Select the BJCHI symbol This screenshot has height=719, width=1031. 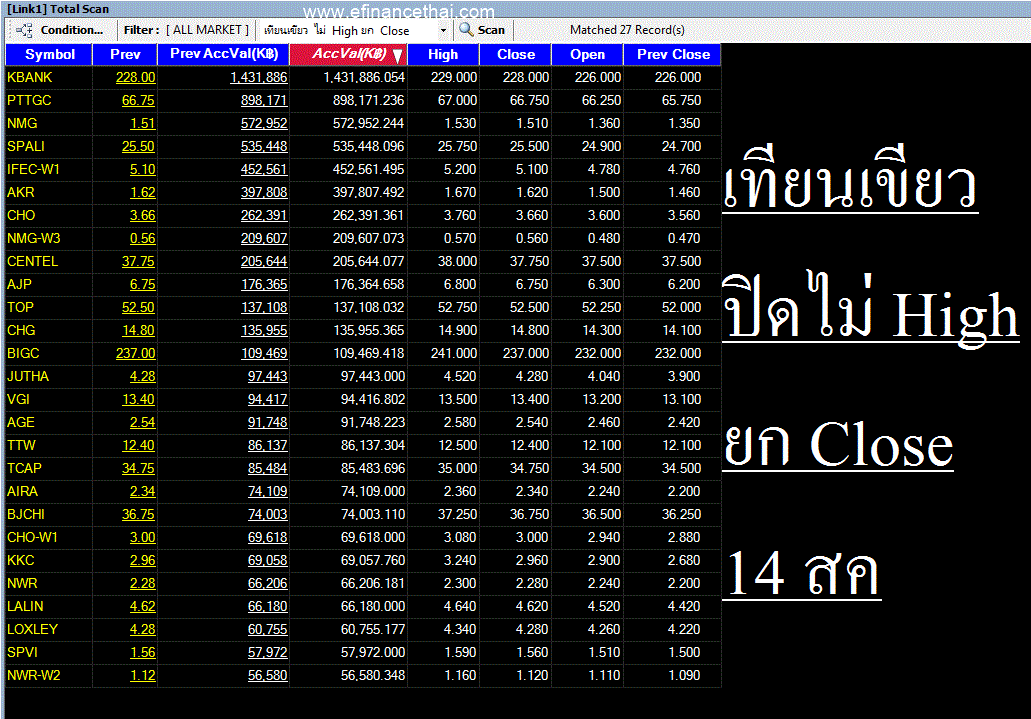pos(26,515)
